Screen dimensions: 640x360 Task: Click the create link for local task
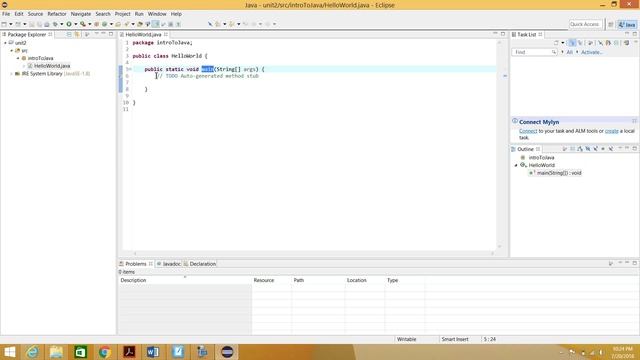(611, 131)
